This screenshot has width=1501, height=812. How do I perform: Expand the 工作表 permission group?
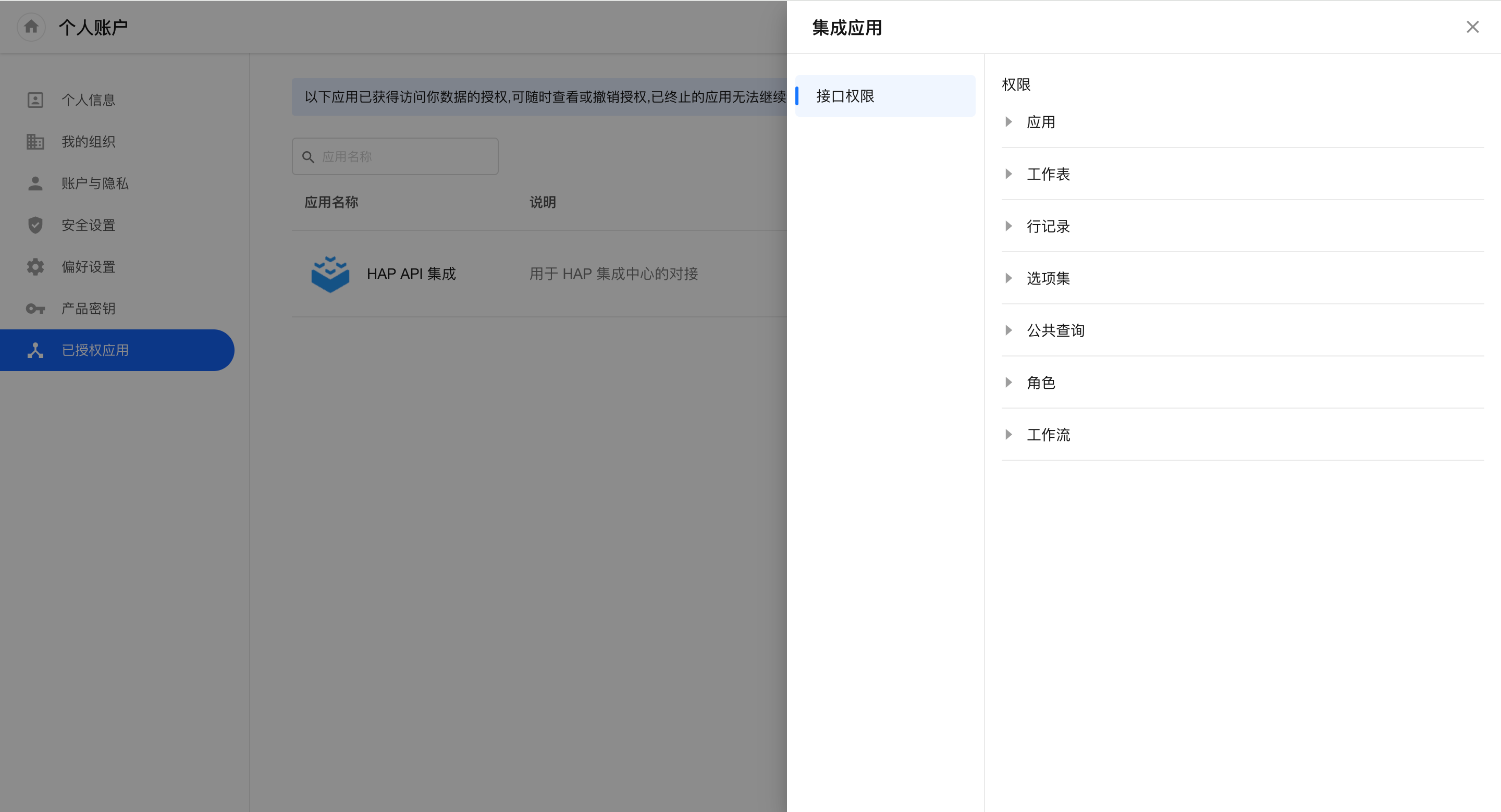tap(1008, 174)
